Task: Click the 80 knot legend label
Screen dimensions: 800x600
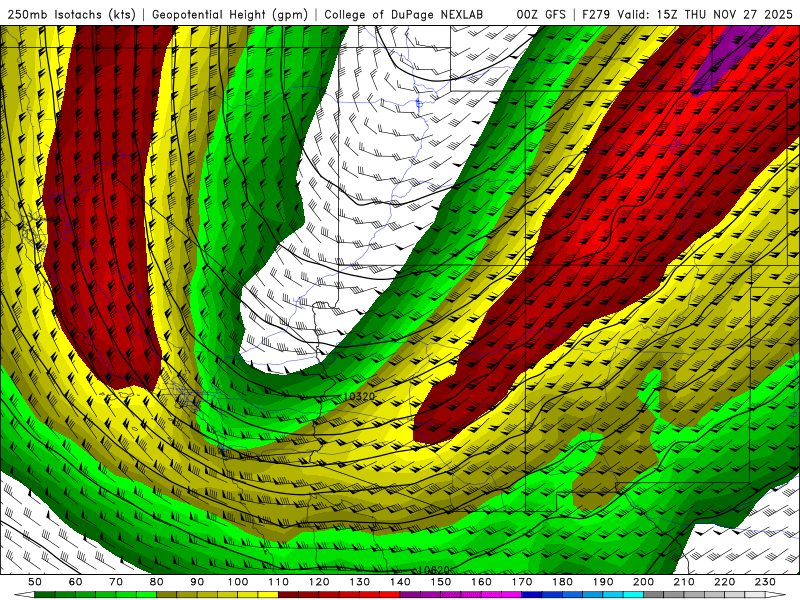Action: (156, 582)
